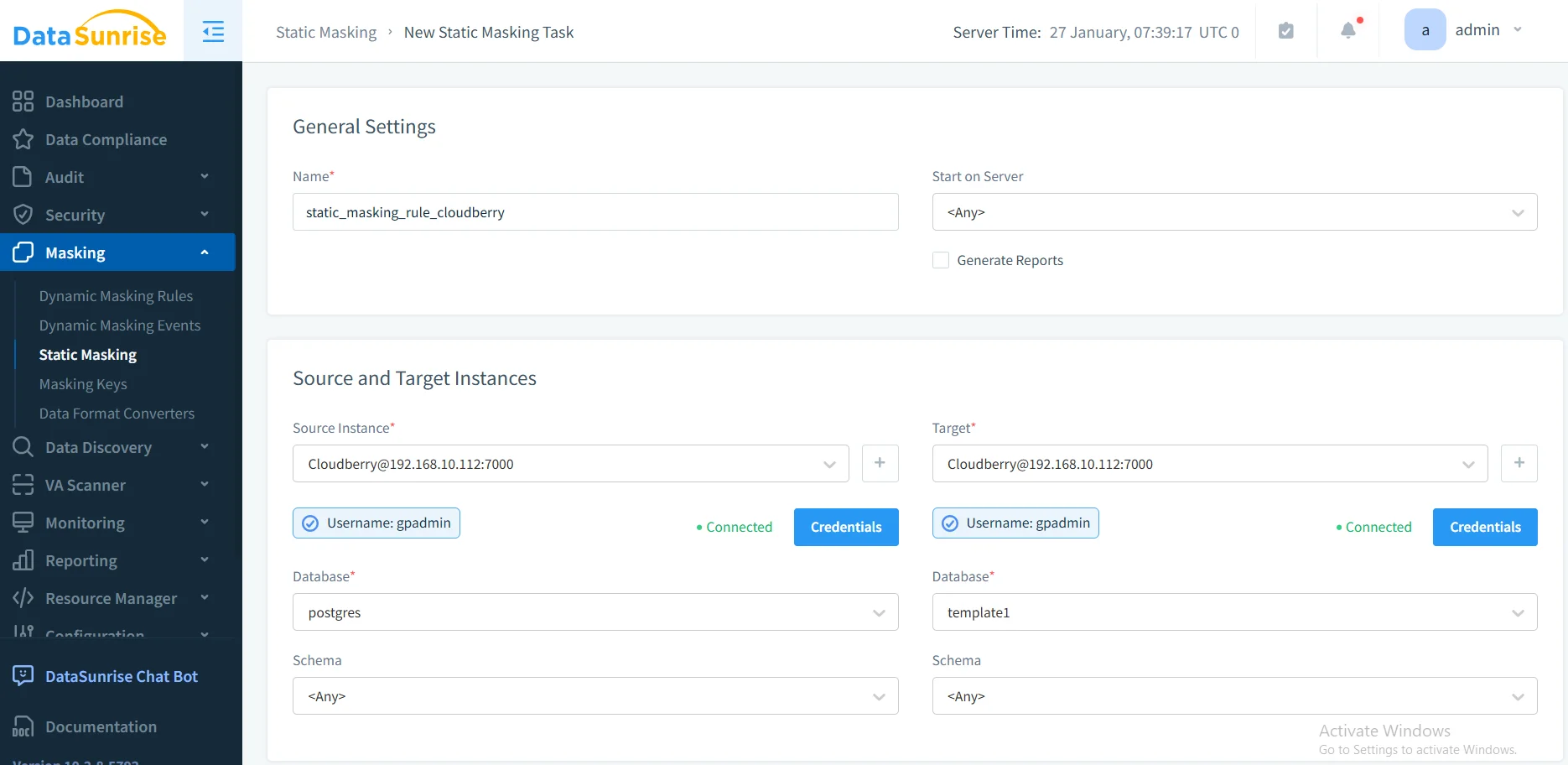Select the Monitoring display icon
Image resolution: width=1568 pixels, height=765 pixels.
(23, 523)
